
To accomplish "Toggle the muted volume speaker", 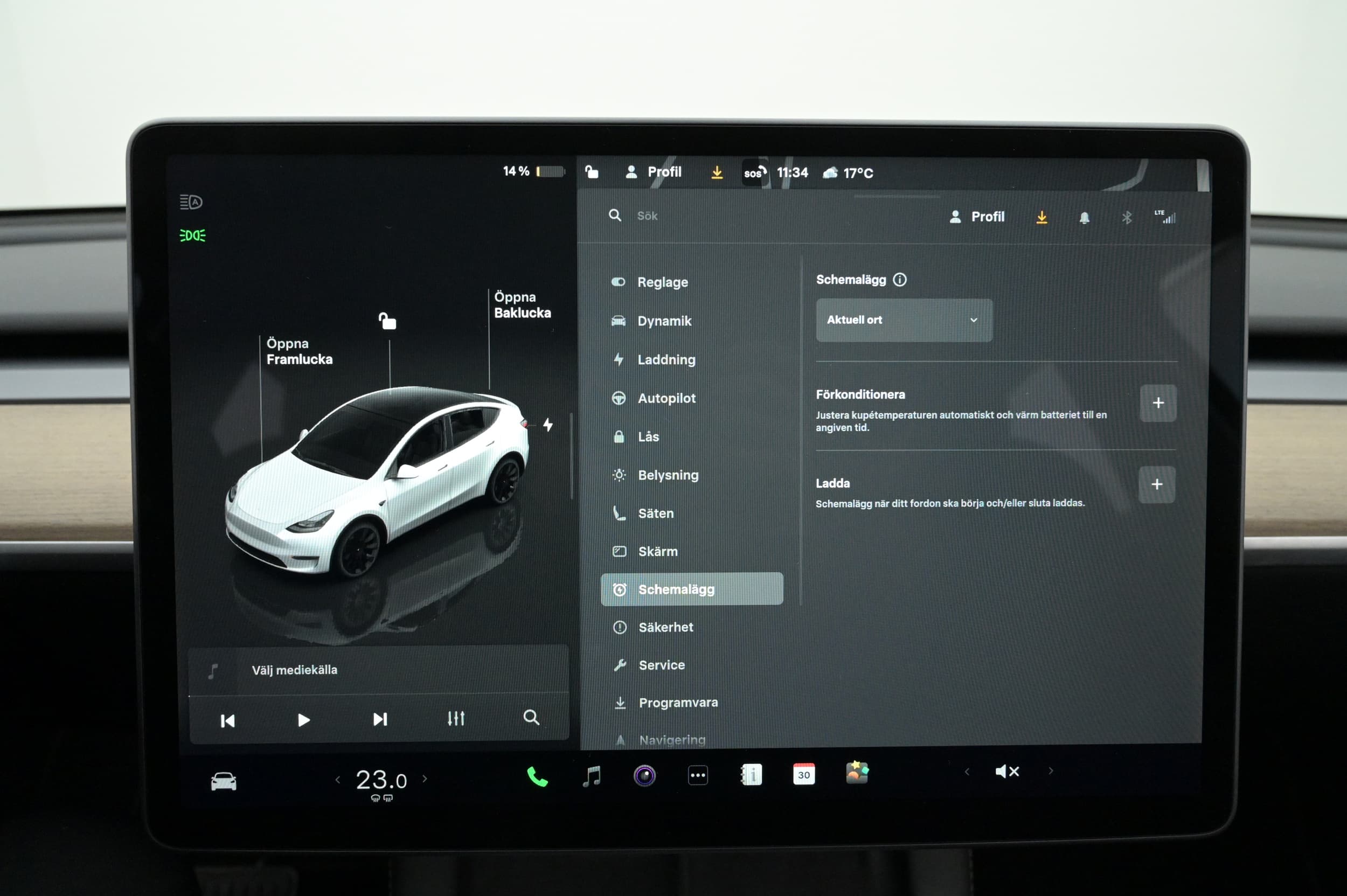I will [1007, 772].
